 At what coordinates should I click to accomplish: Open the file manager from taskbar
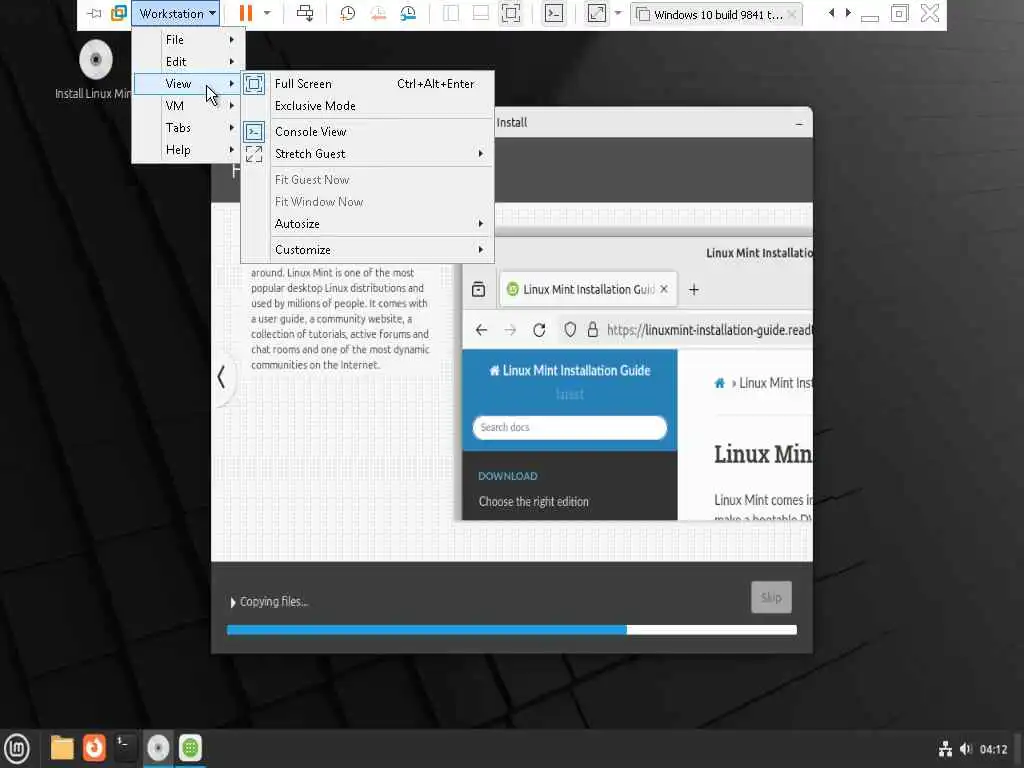point(62,748)
